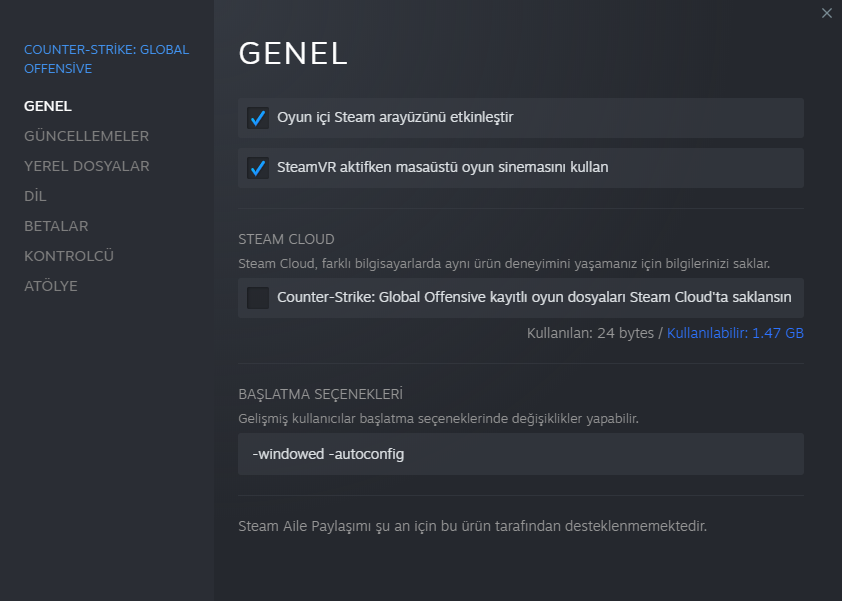
Task: Go to the DİL settings tab
Action: pyautogui.click(x=35, y=196)
